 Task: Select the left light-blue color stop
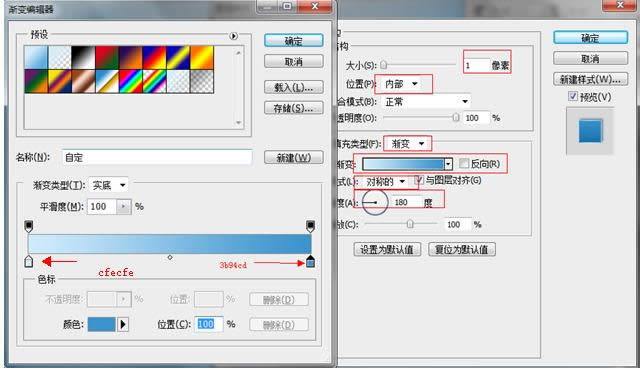[x=29, y=261]
